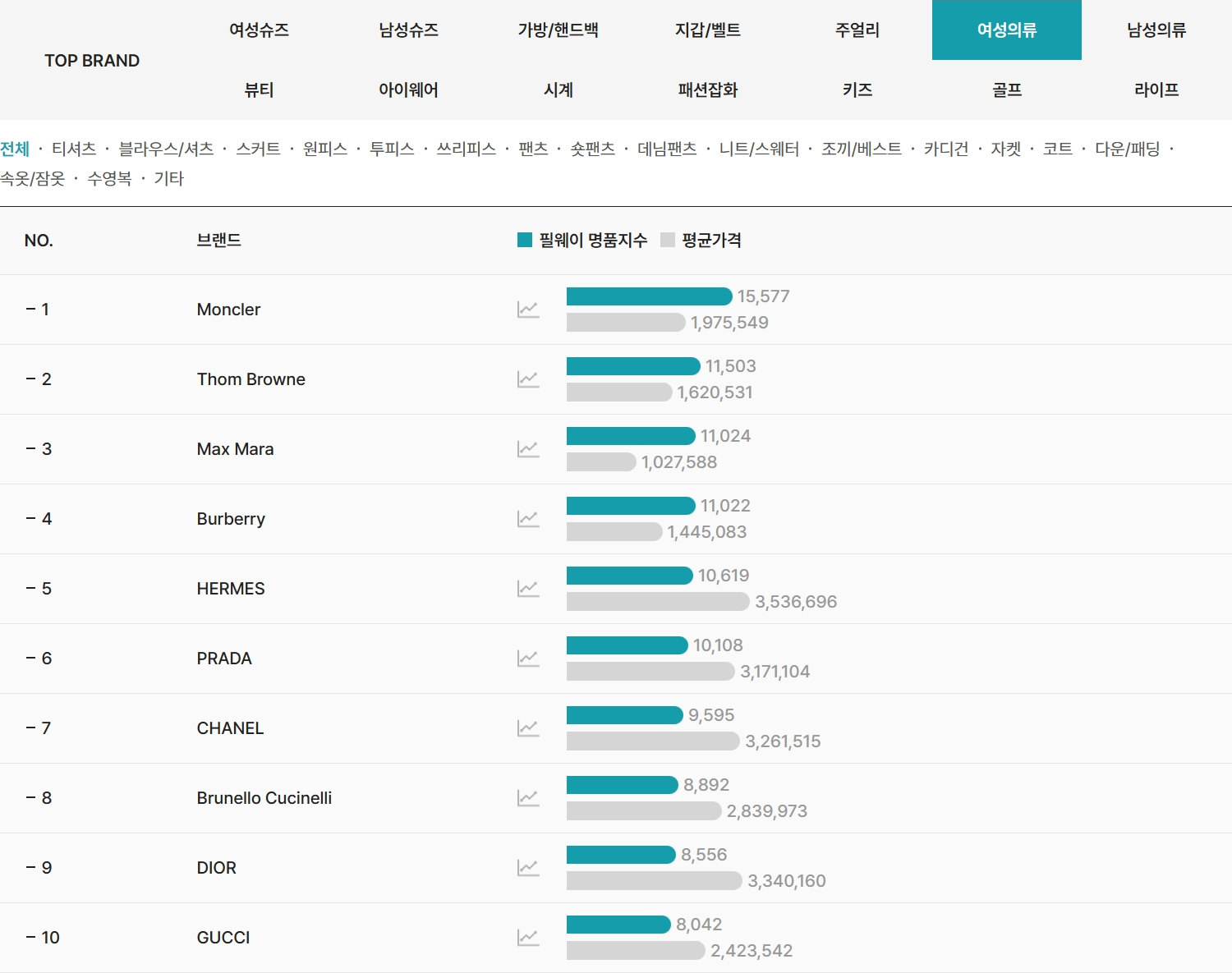Screen dimensions: 1232x973
Task: Click the PRADA brand name
Action: pos(224,659)
